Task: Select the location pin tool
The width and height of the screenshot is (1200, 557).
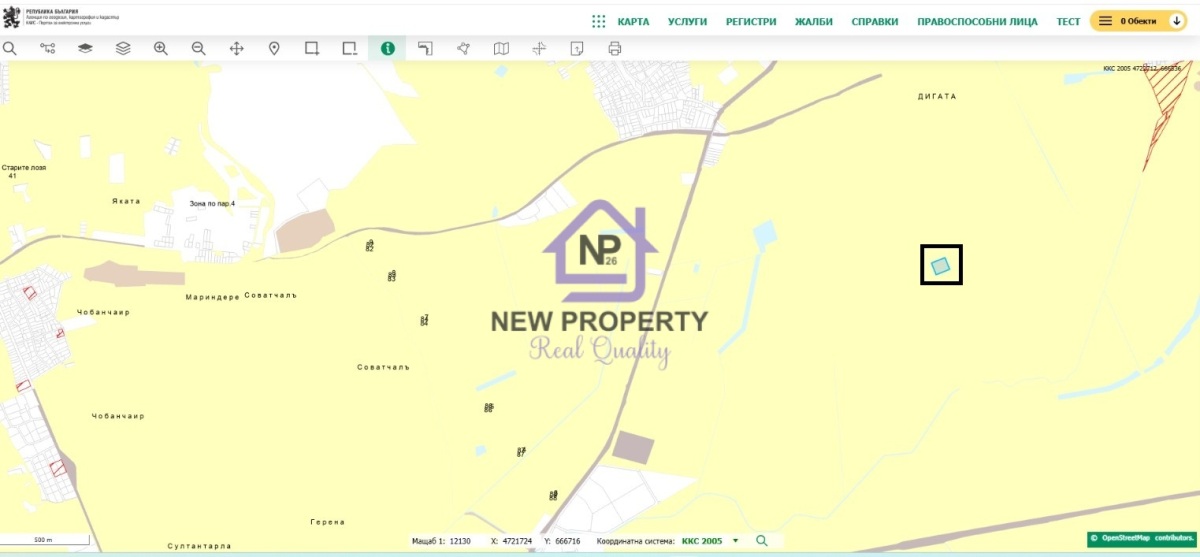Action: pos(274,48)
